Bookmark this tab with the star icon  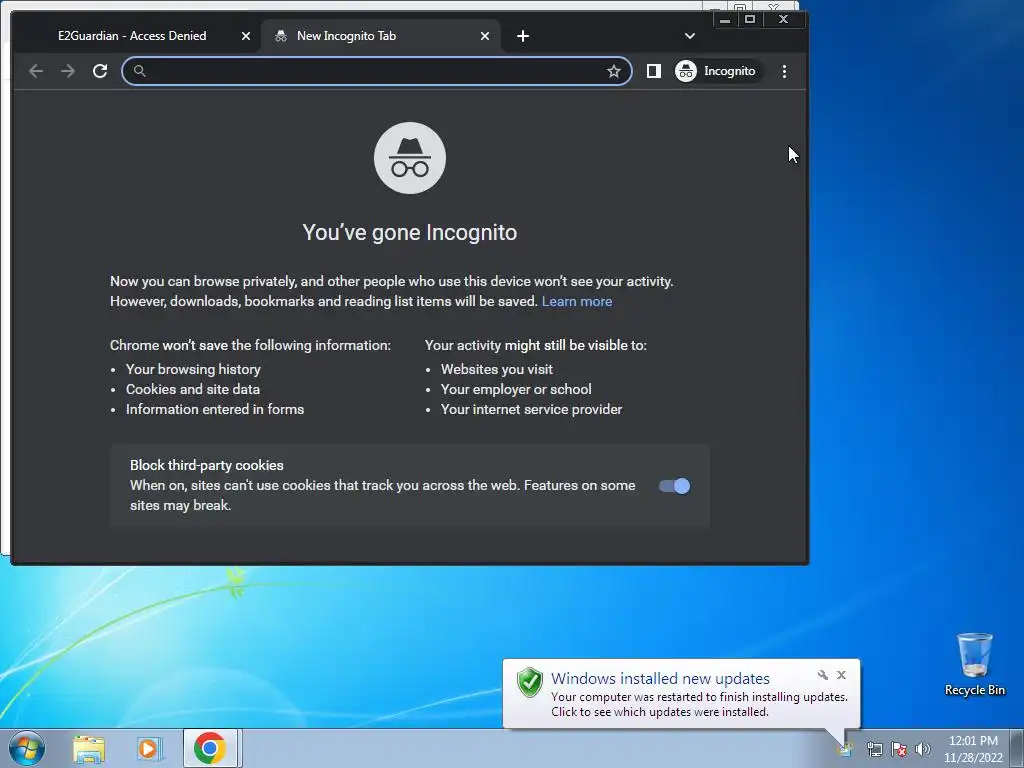pyautogui.click(x=613, y=71)
